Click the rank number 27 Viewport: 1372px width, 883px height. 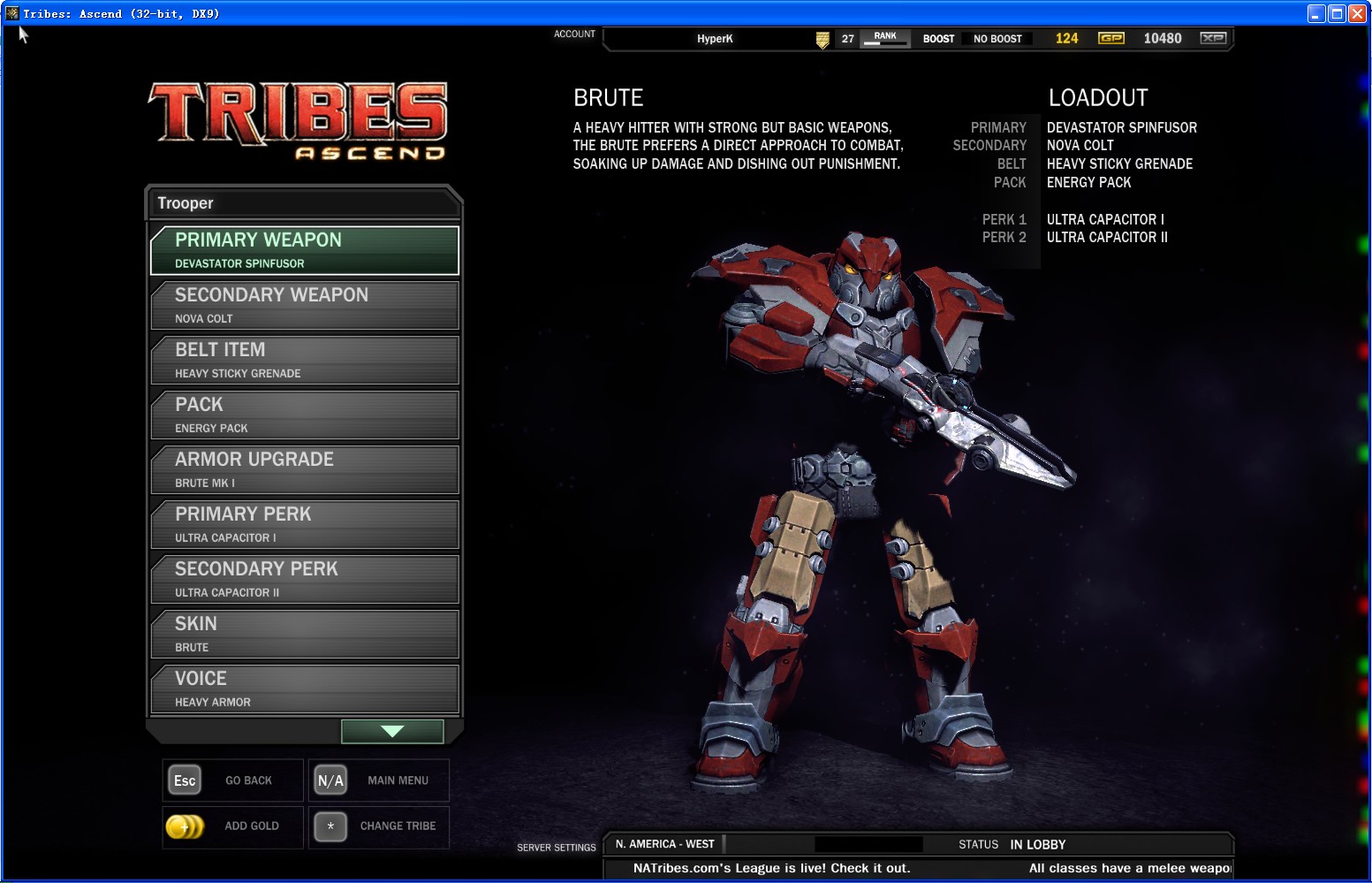tap(847, 39)
